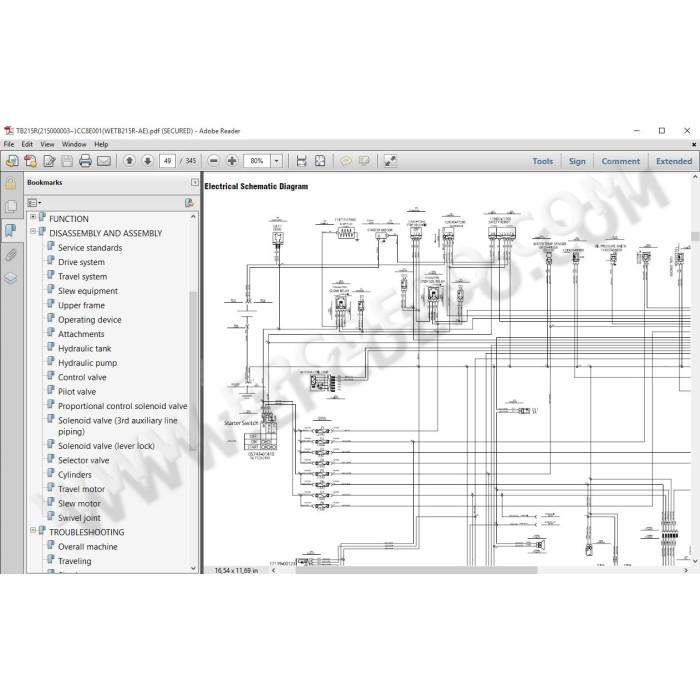Image resolution: width=700 pixels, height=700 pixels.
Task: Open the Control valve bookmark
Action: 82,377
